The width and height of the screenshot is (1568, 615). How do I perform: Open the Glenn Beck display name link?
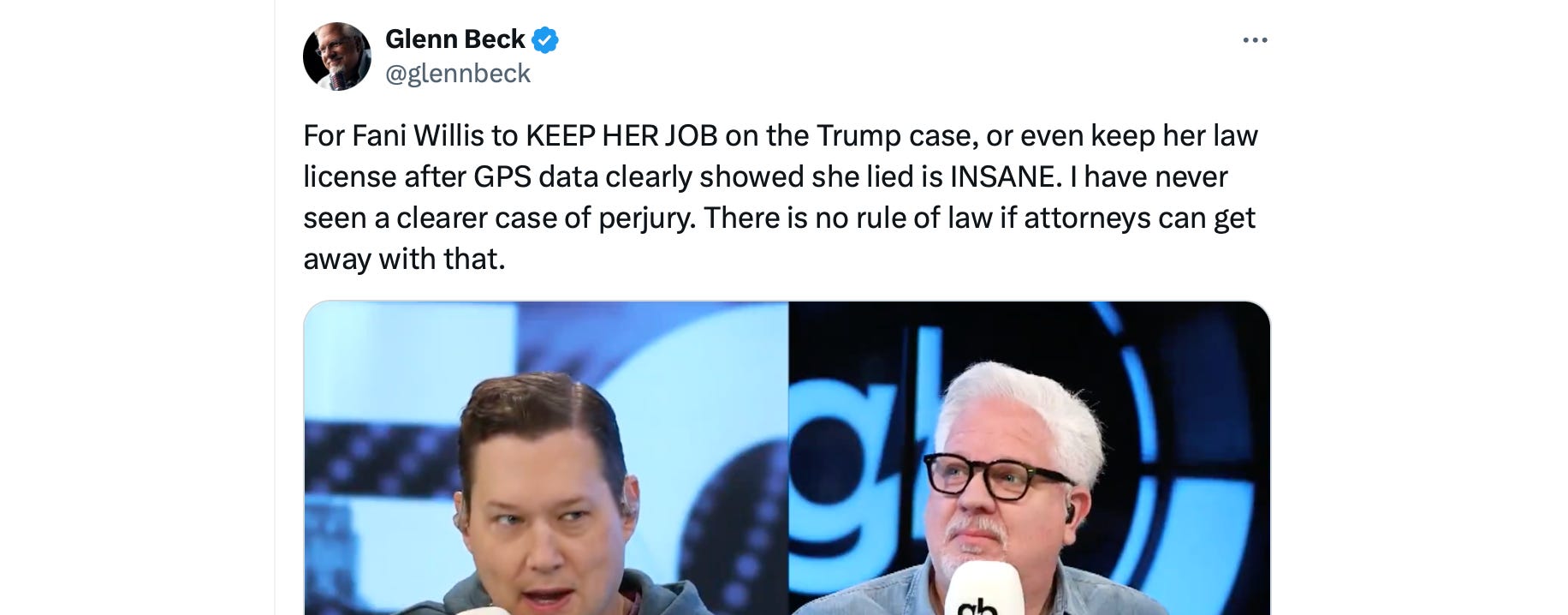tap(454, 39)
